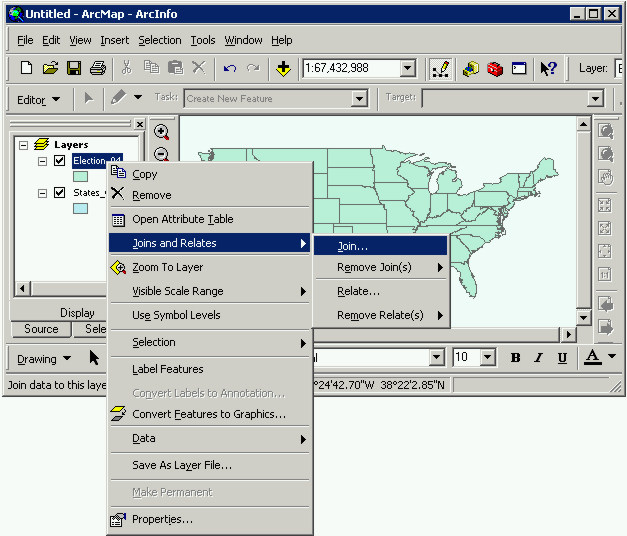
Task: Click the map horizontal scrollbar right arrow
Action: [x=569, y=334]
